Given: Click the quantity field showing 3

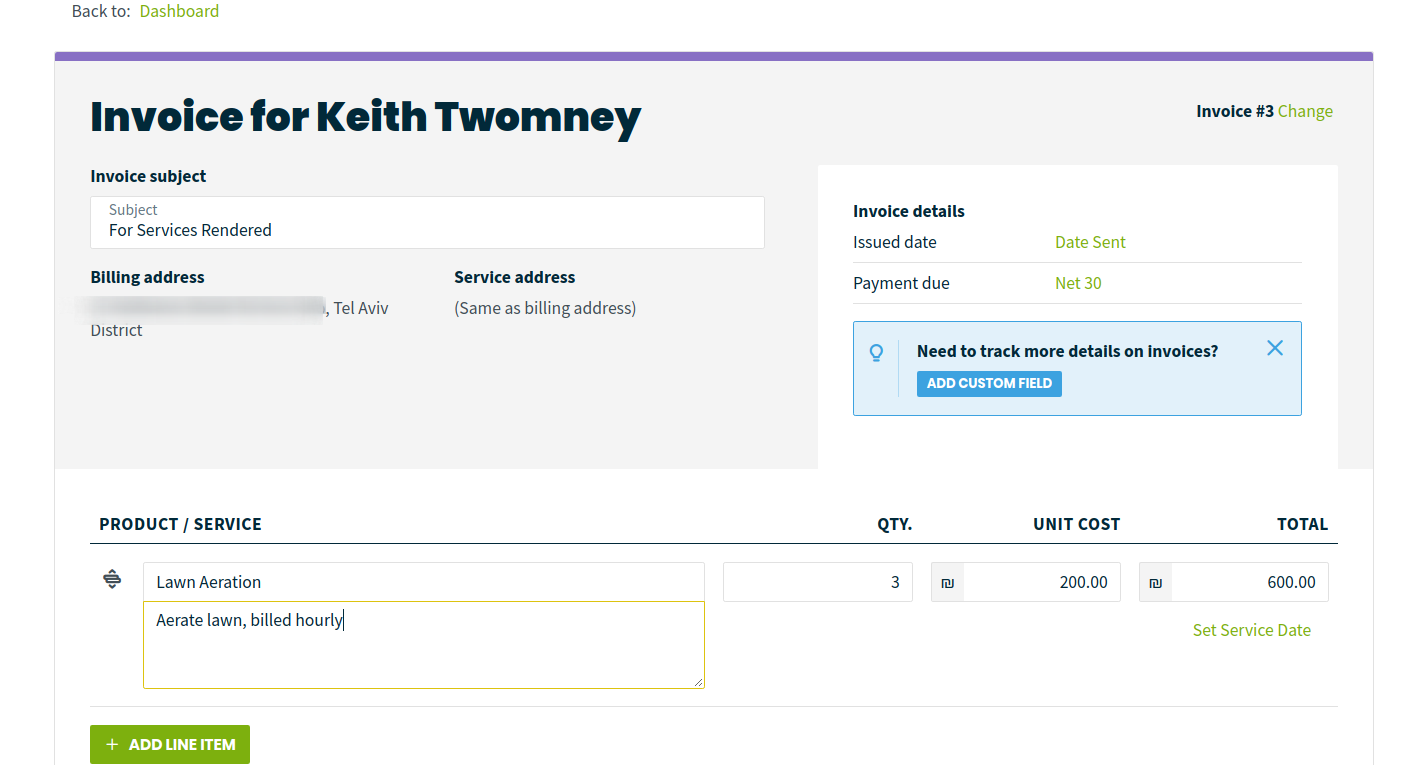Looking at the screenshot, I should (x=817, y=582).
